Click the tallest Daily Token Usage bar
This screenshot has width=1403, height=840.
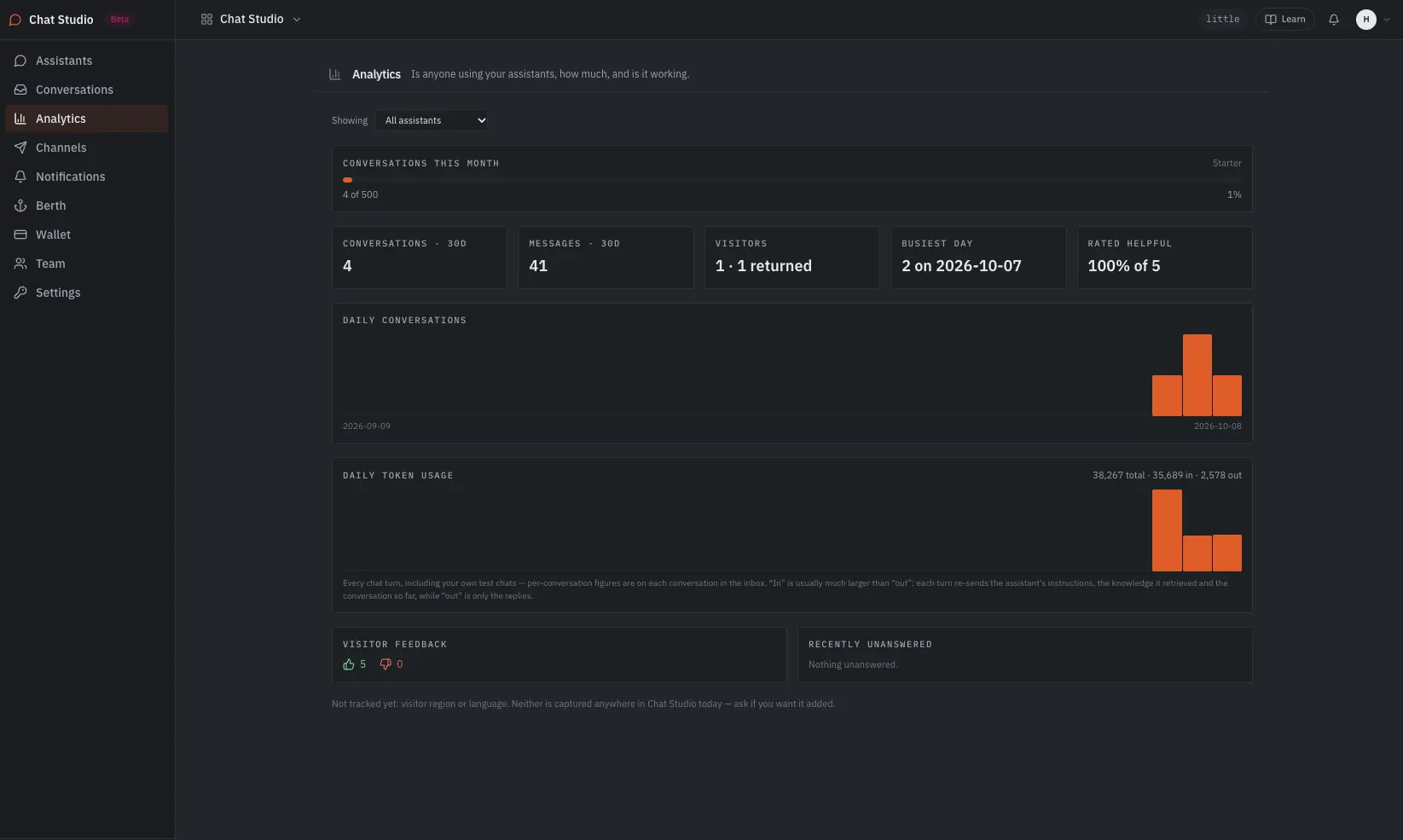tap(1167, 530)
